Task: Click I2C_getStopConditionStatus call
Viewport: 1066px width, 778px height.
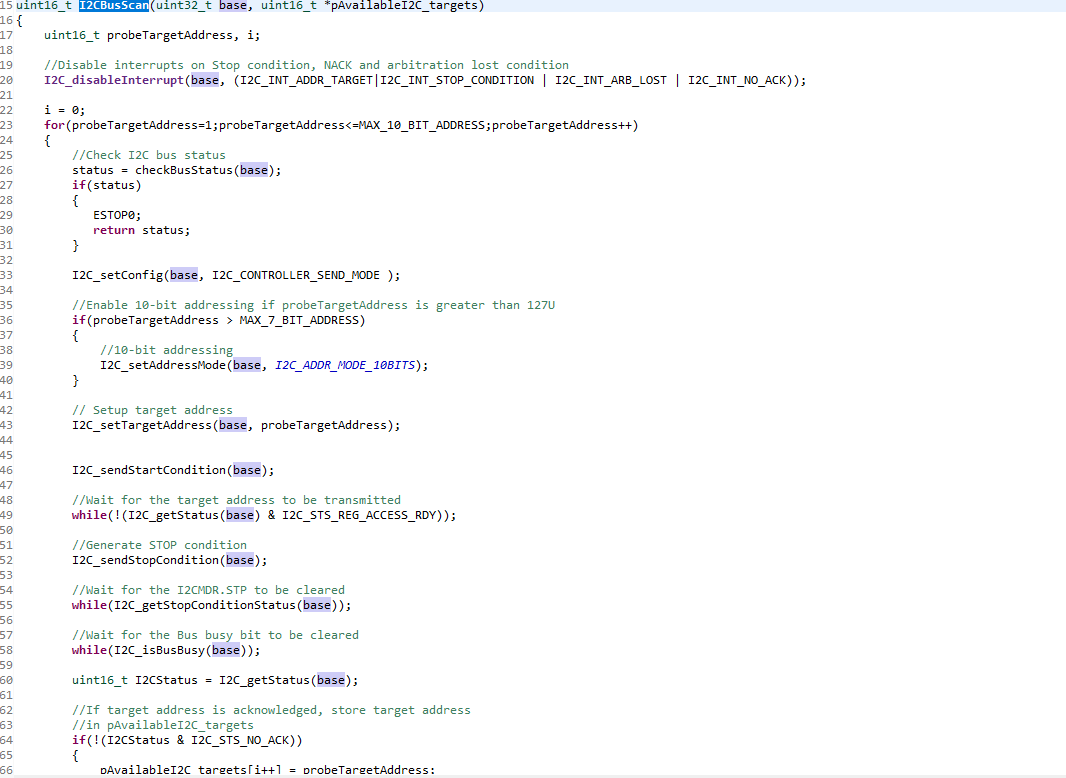Action: 205,605
